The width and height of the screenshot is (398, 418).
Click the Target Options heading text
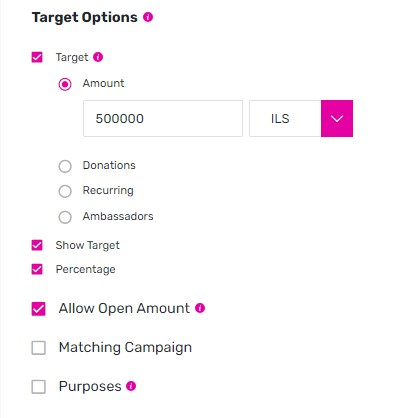pyautogui.click(x=85, y=17)
